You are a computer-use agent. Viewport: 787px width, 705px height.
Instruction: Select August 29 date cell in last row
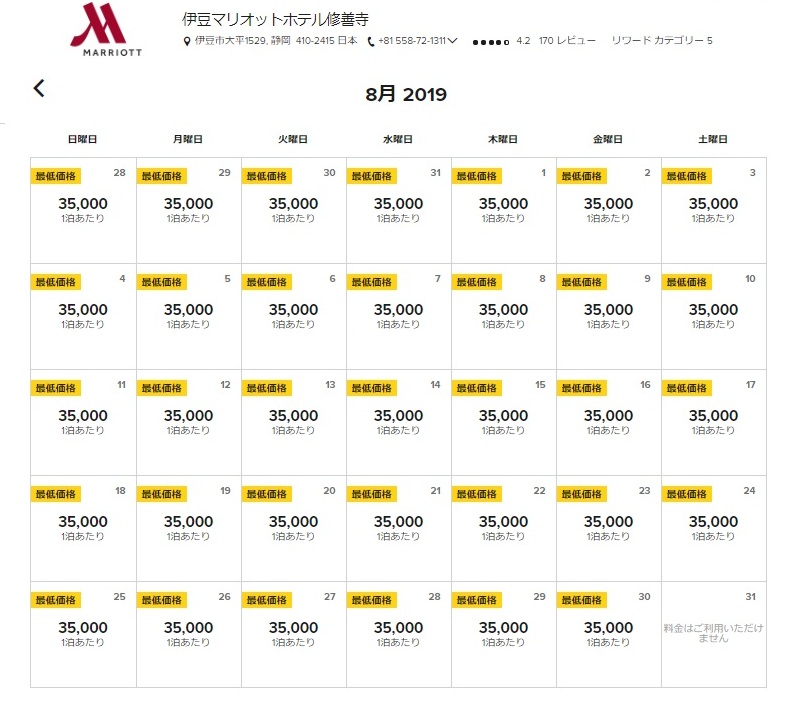(x=503, y=635)
